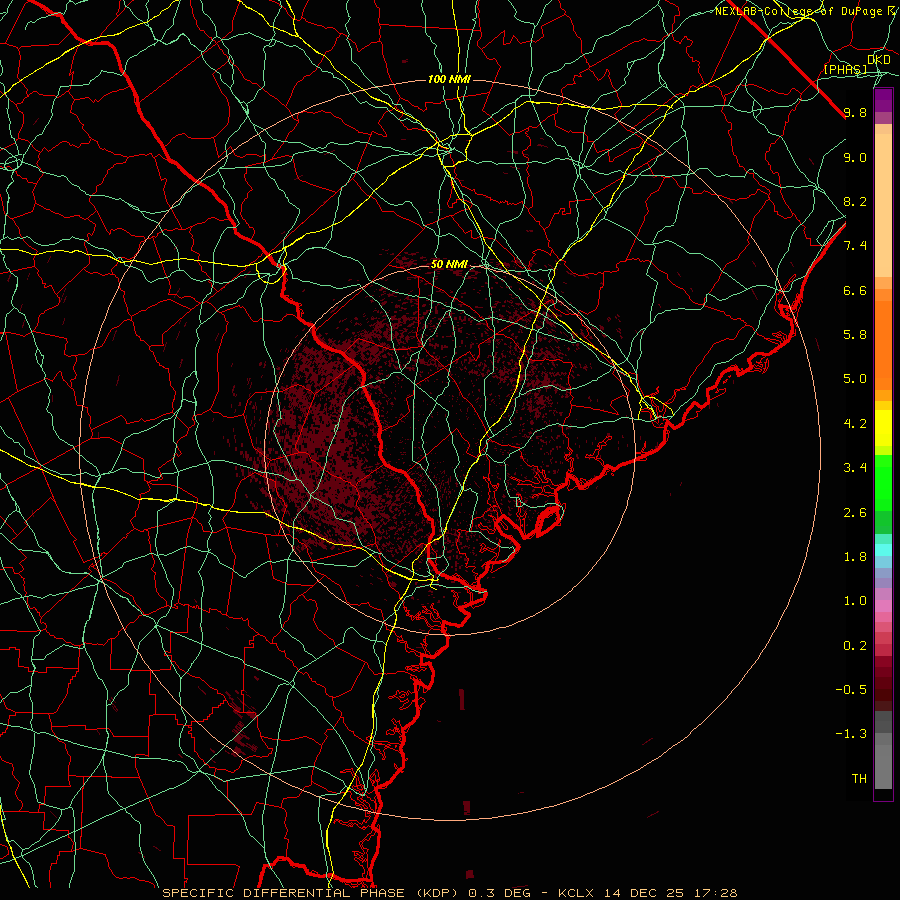The image size is (900, 900).
Task: Pick the cyan swatch beside 1.8
Action: (x=883, y=550)
